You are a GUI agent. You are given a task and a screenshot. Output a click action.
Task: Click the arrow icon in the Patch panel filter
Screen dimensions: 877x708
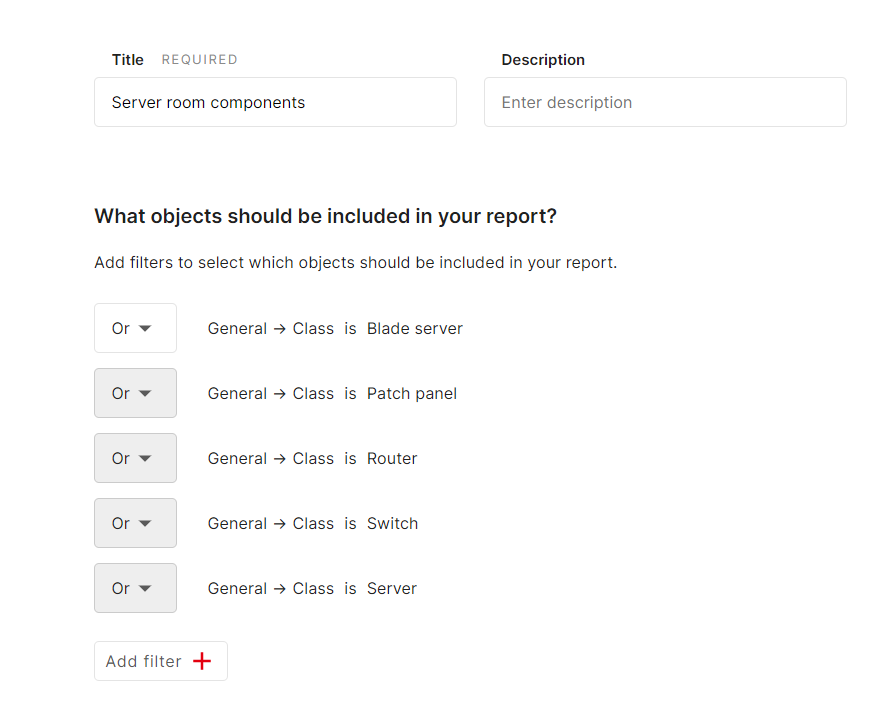pos(280,394)
